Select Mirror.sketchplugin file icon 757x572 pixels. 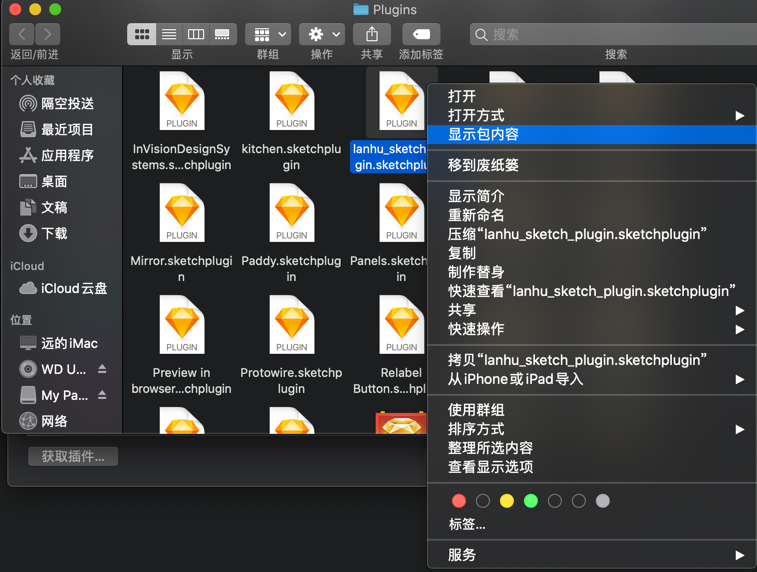tap(182, 213)
